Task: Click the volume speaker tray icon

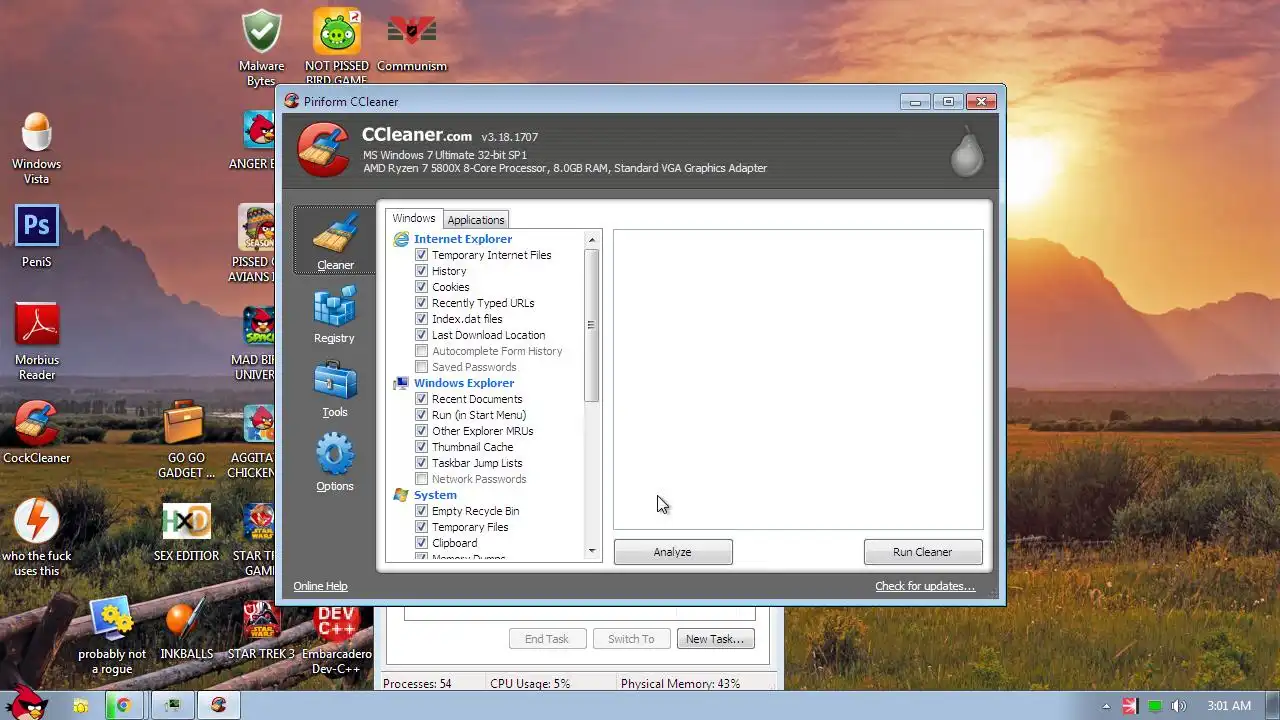Action: pos(1179,706)
